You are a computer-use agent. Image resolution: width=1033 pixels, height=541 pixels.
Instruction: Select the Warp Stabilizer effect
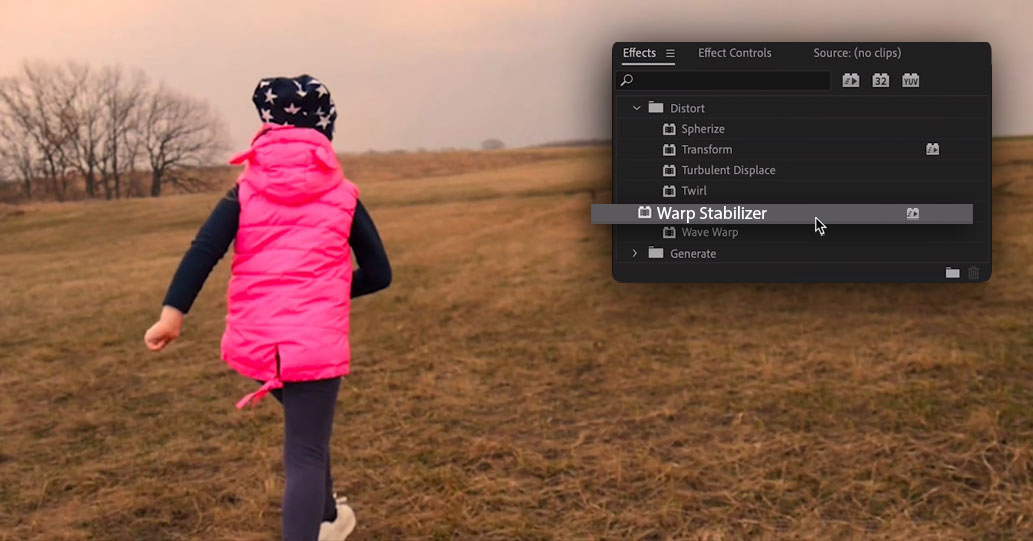(x=711, y=213)
